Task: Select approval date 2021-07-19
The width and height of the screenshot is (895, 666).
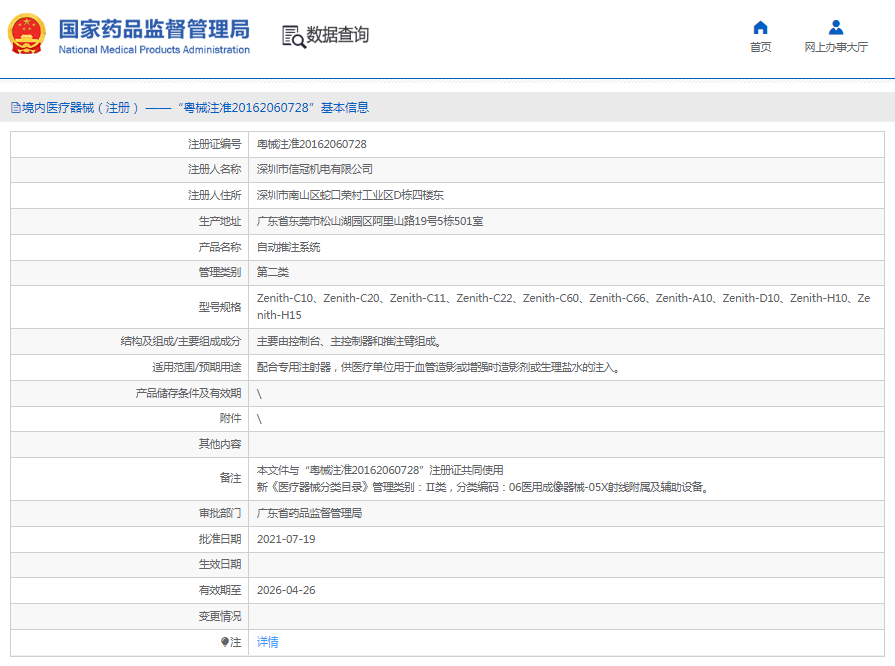Action: click(x=286, y=539)
